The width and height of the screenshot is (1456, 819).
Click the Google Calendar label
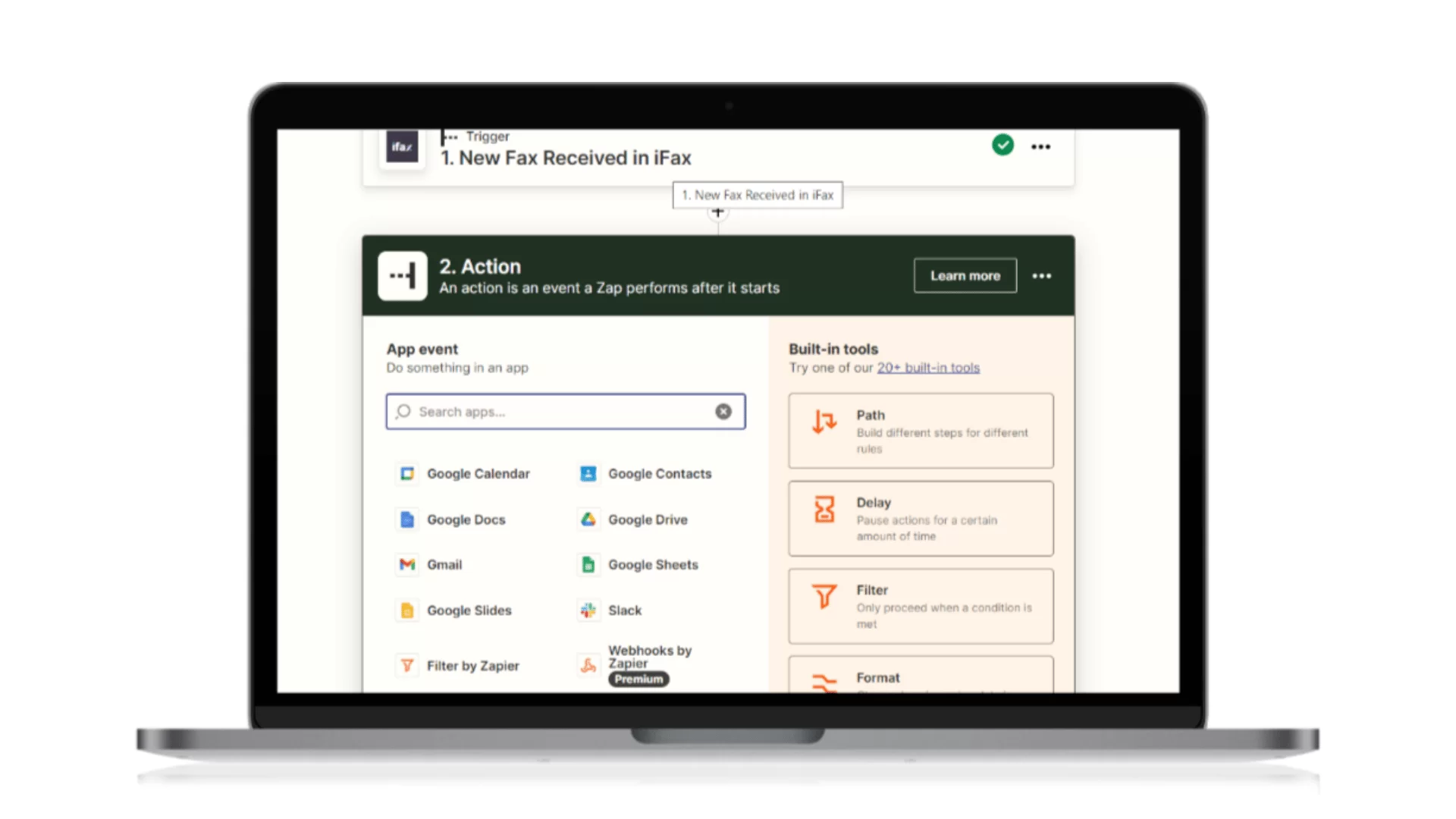479,474
